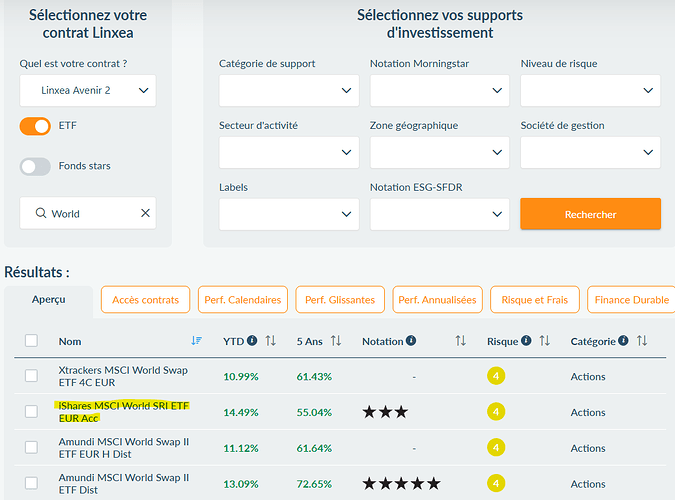675x500 pixels.
Task: Switch to the Risque et Frais tab
Action: pyautogui.click(x=535, y=300)
